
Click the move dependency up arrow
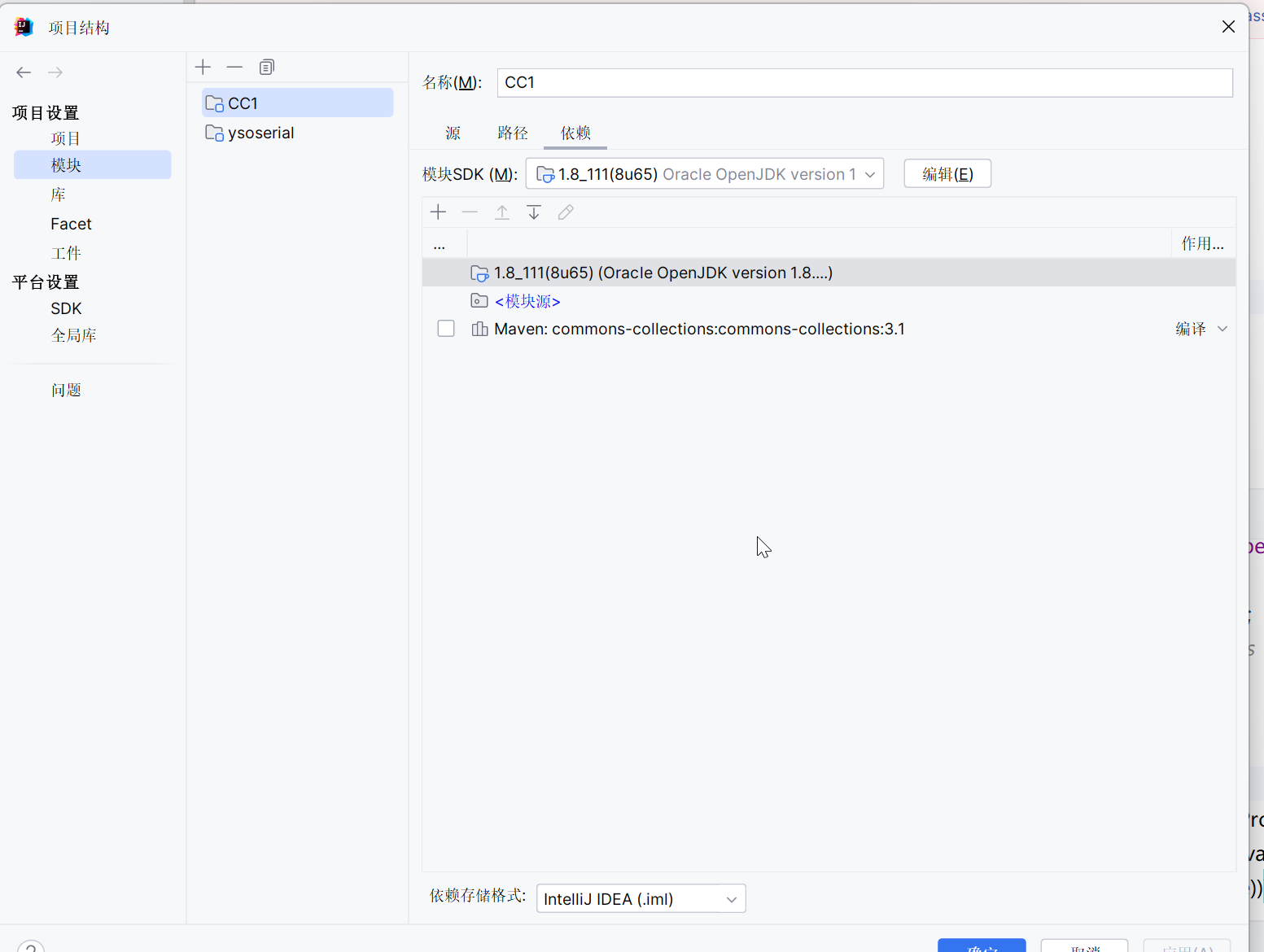[x=502, y=212]
